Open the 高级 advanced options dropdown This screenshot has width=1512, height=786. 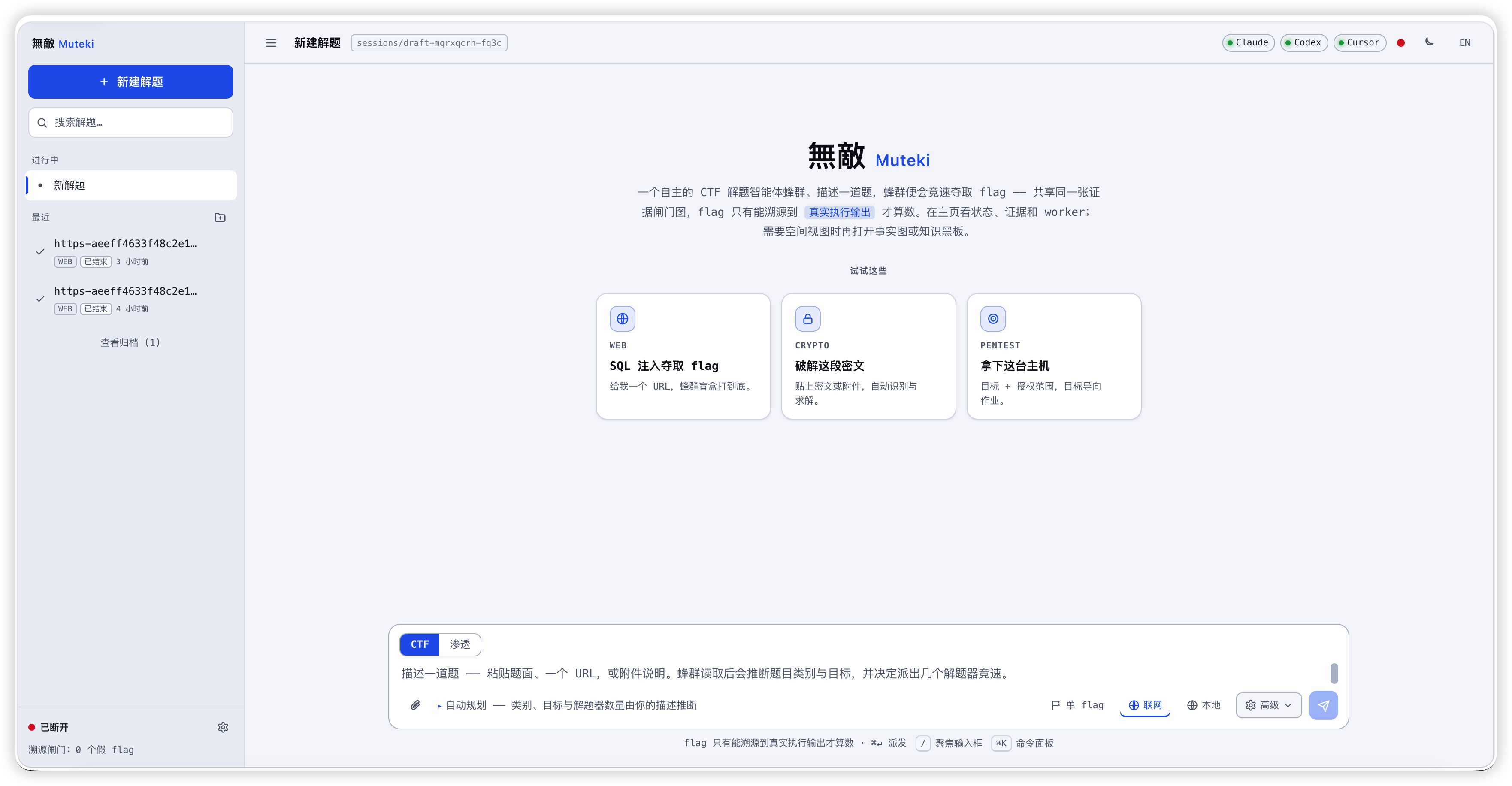click(1268, 705)
